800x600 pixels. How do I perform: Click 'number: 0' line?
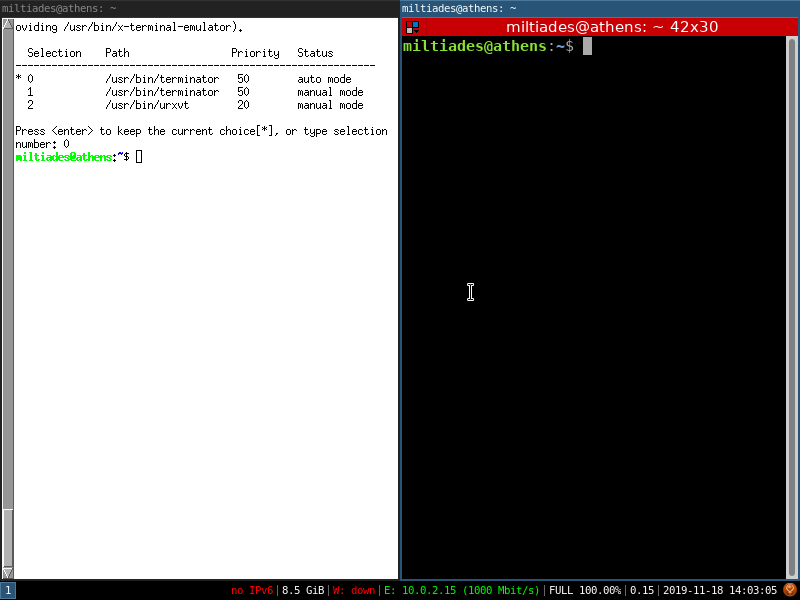point(42,144)
